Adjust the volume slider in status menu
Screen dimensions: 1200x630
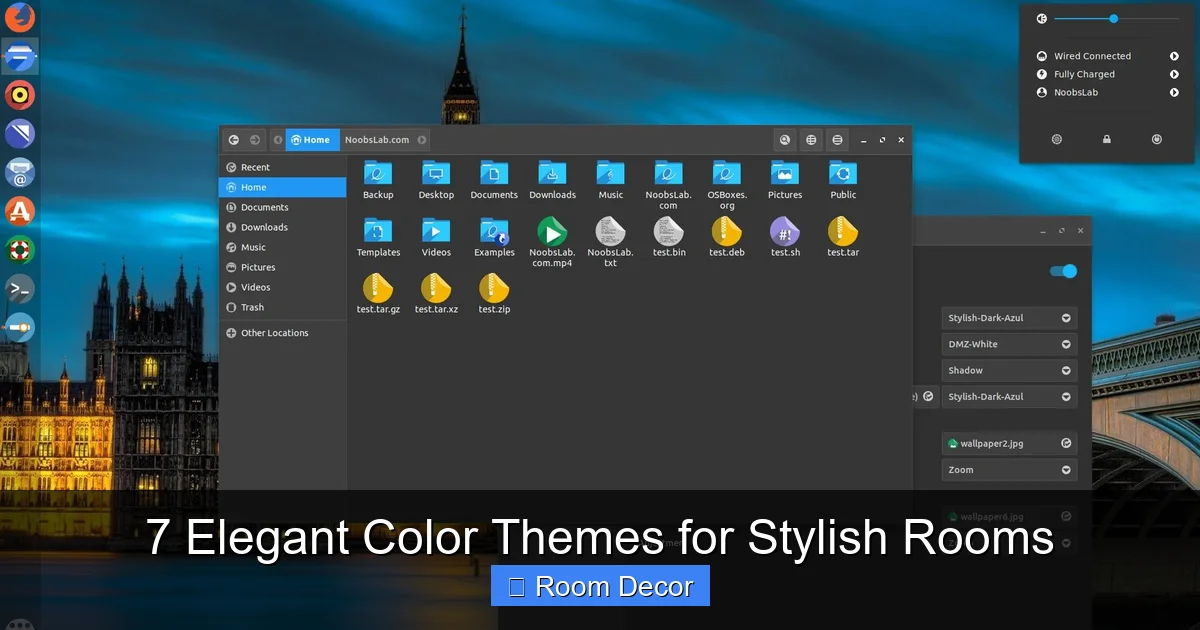coord(1116,18)
